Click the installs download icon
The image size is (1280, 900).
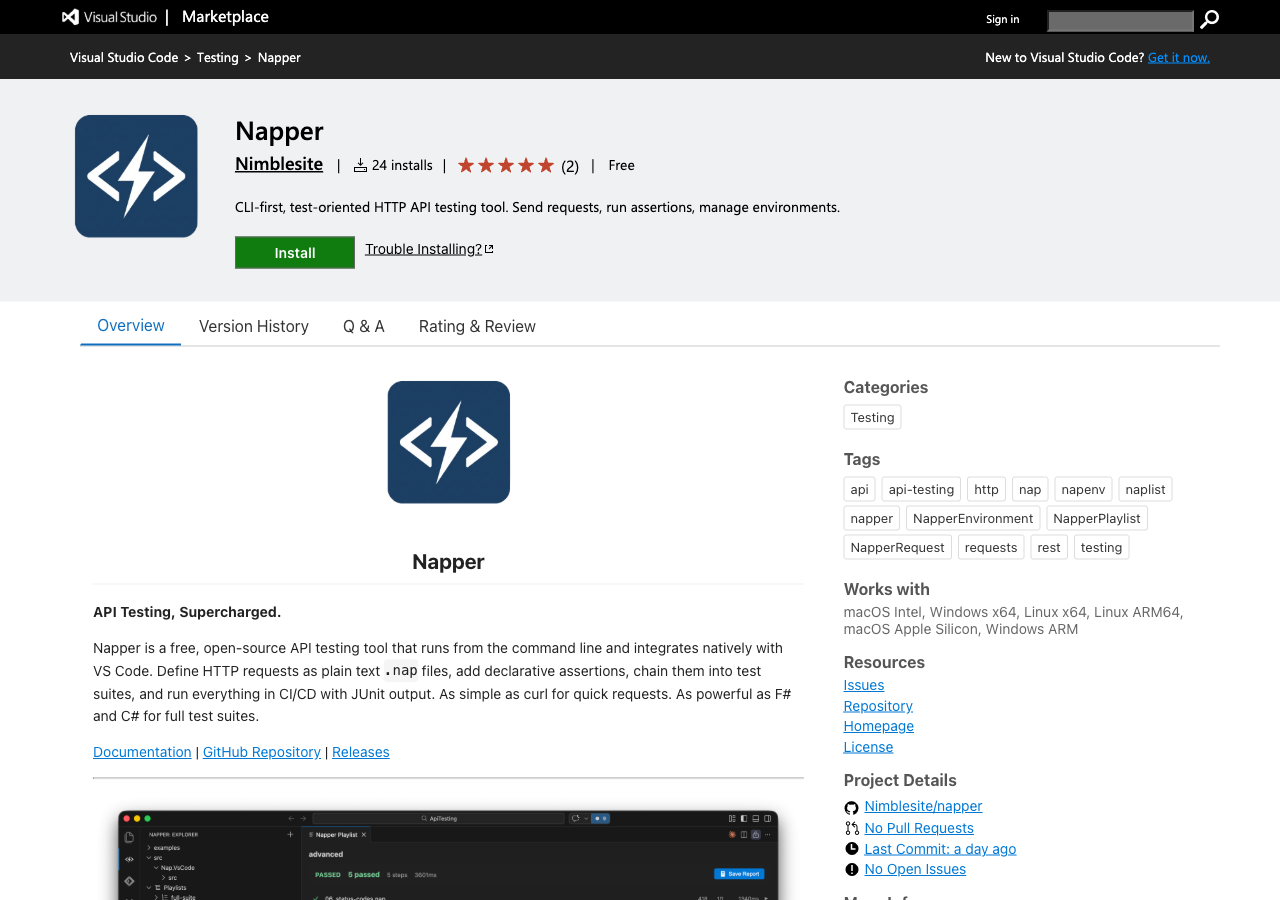(x=360, y=165)
